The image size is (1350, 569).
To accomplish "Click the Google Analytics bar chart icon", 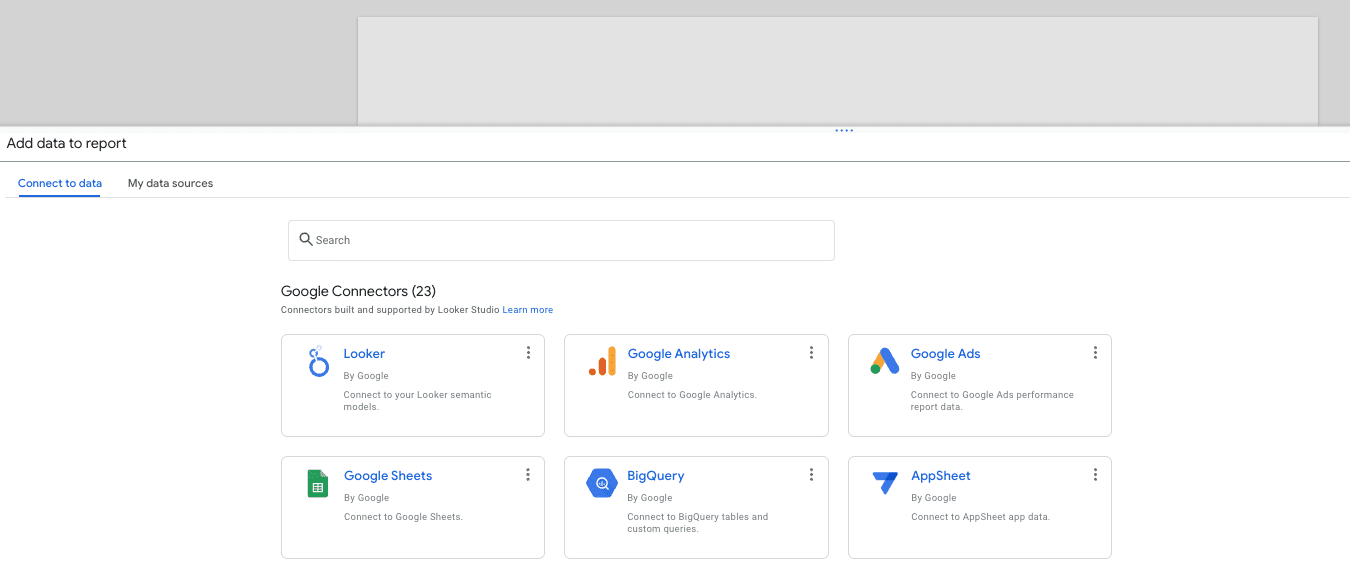I will pos(602,361).
